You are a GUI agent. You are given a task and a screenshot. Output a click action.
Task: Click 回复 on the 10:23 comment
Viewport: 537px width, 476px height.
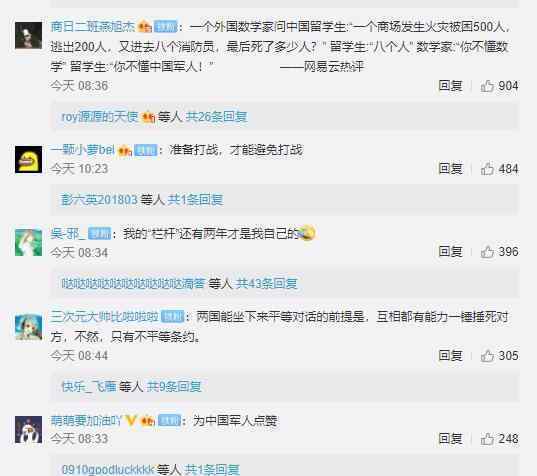pyautogui.click(x=450, y=168)
